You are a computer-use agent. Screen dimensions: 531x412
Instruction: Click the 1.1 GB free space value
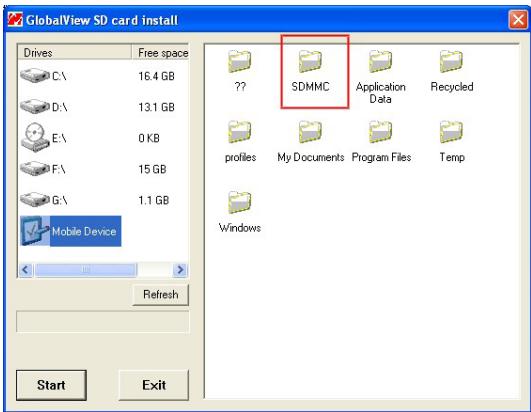point(154,200)
